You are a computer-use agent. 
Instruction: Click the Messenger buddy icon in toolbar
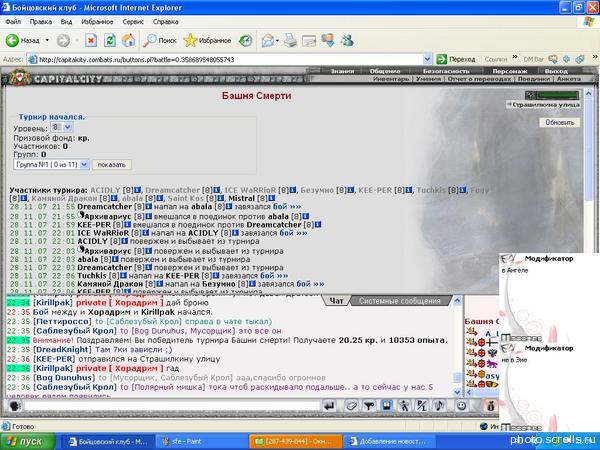[x=347, y=40]
